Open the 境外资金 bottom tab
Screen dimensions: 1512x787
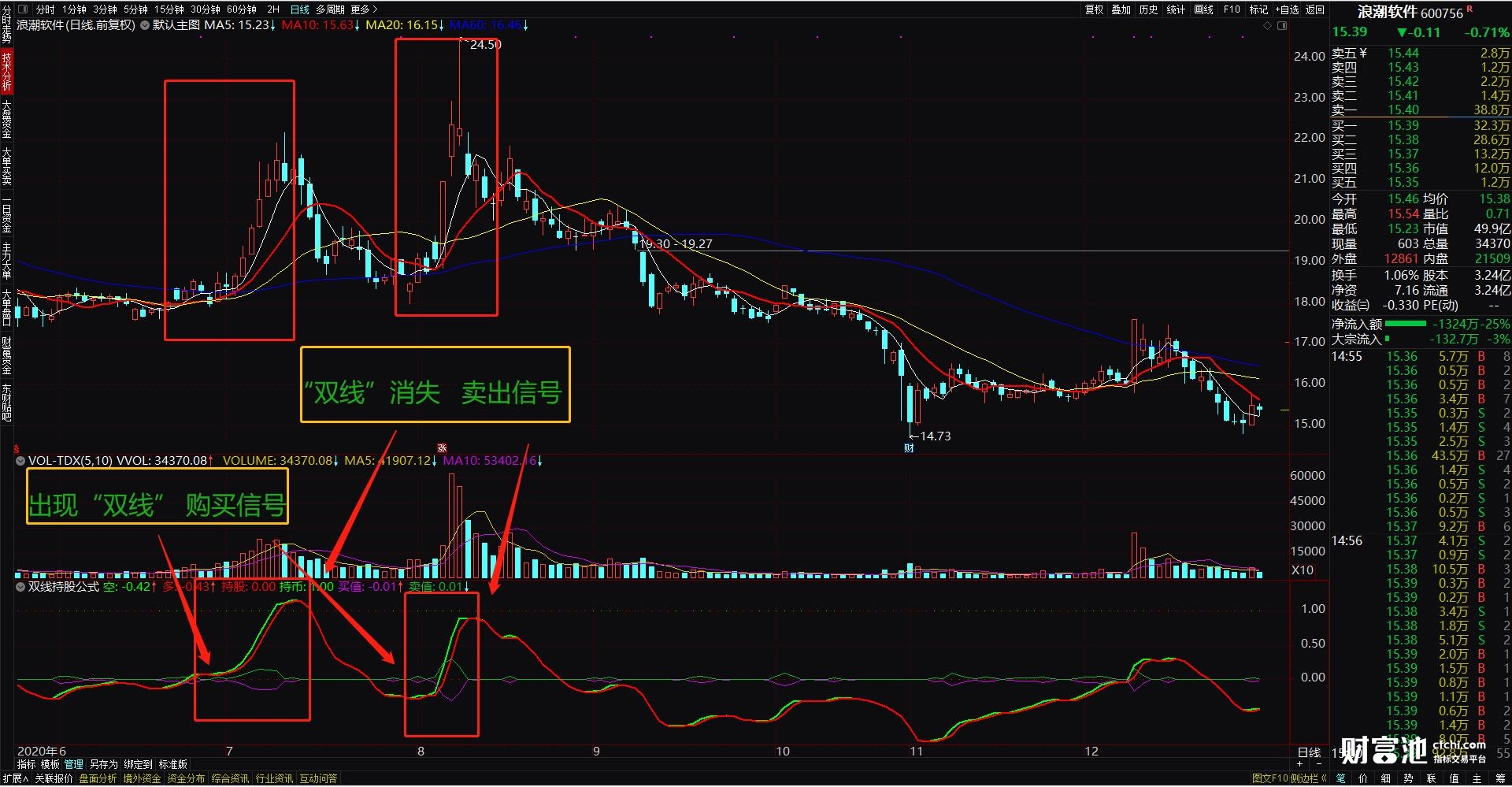[x=142, y=778]
